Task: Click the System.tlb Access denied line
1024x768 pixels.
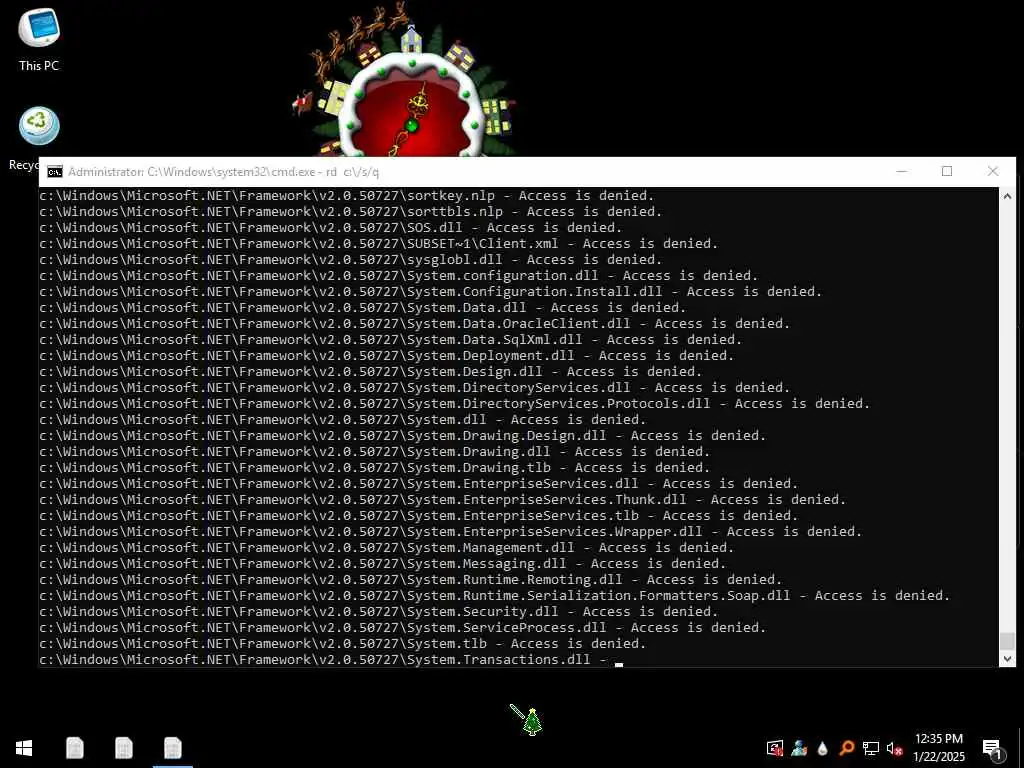Action: click(x=342, y=644)
